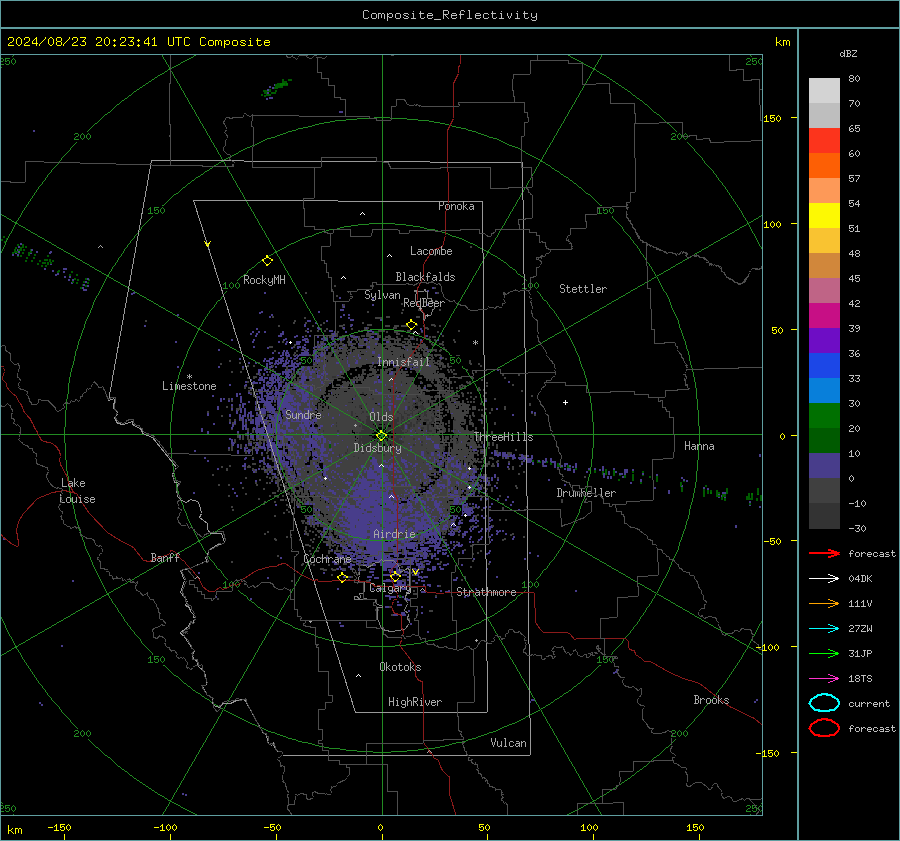Click the cyan 27ZW arrow legend icon

824,629
